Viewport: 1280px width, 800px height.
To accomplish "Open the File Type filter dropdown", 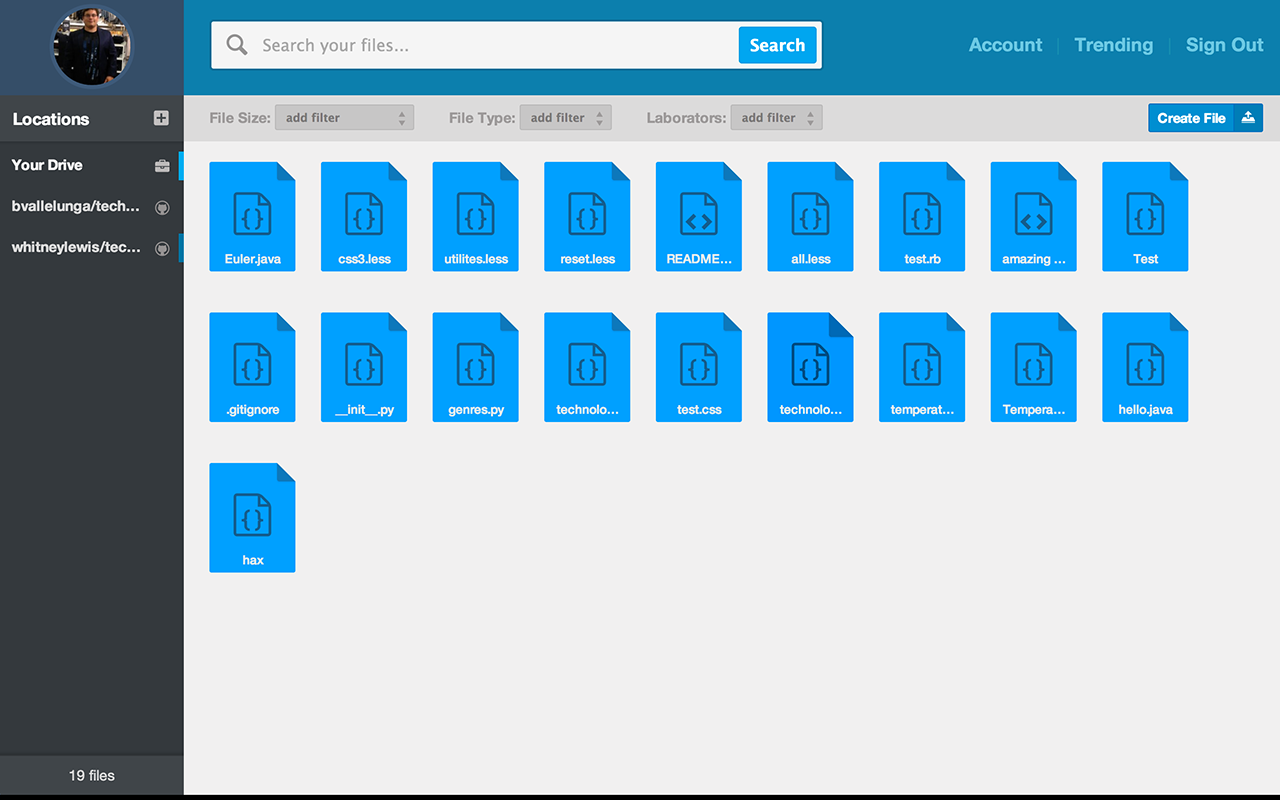I will point(565,118).
